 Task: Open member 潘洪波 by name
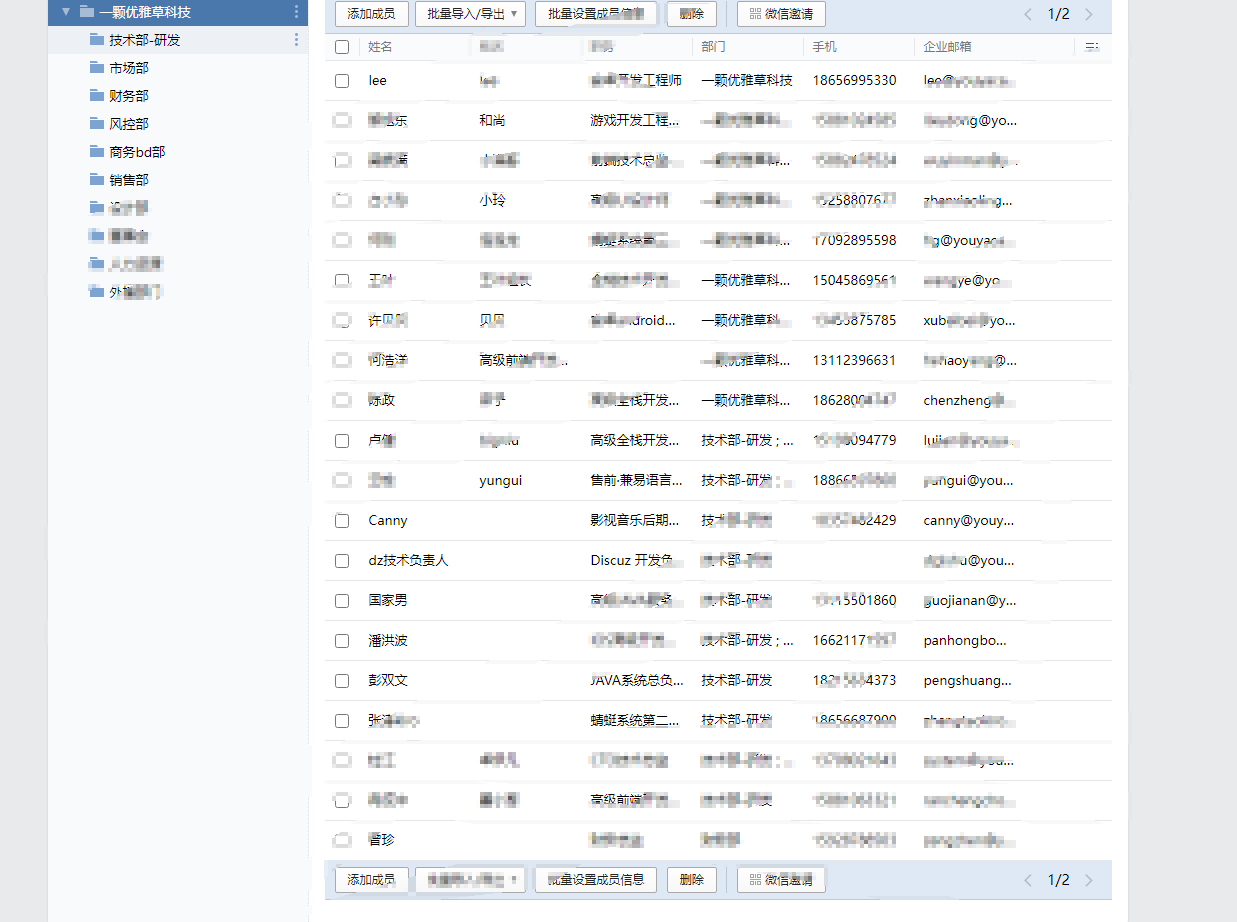coord(388,640)
